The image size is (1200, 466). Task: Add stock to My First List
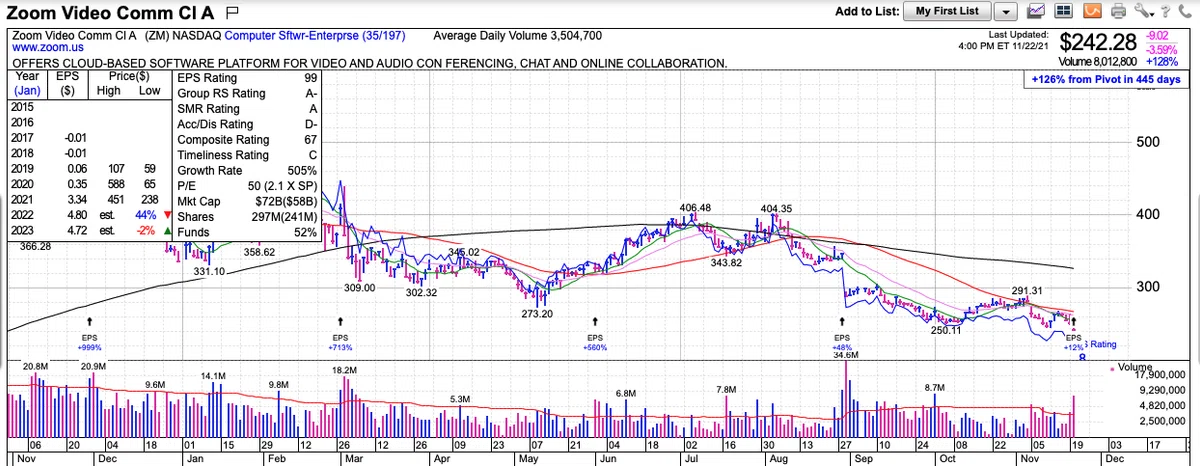click(947, 11)
